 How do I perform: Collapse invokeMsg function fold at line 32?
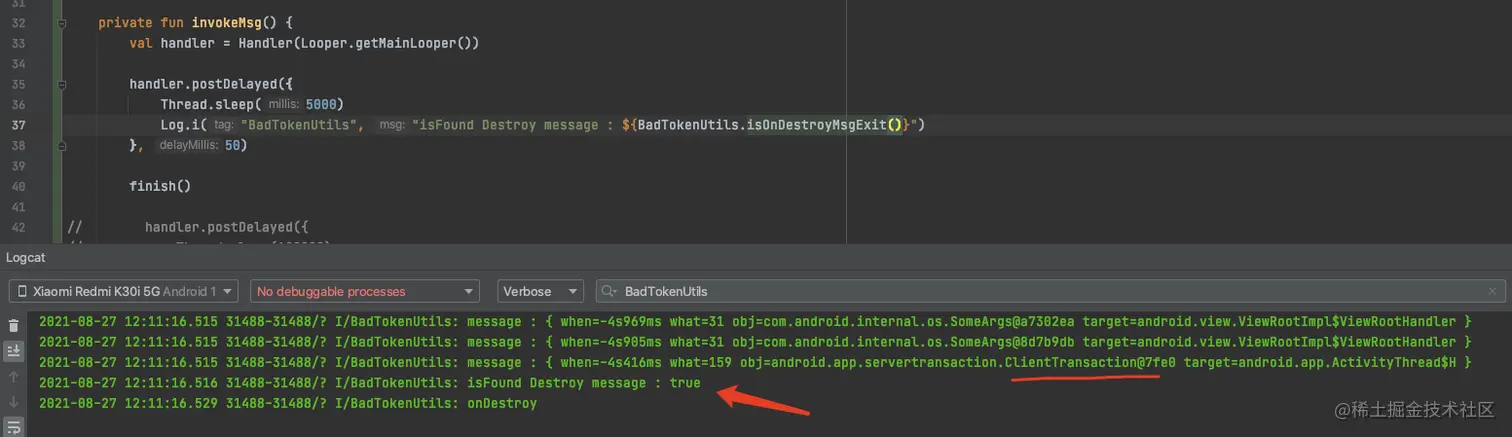pyautogui.click(x=62, y=22)
